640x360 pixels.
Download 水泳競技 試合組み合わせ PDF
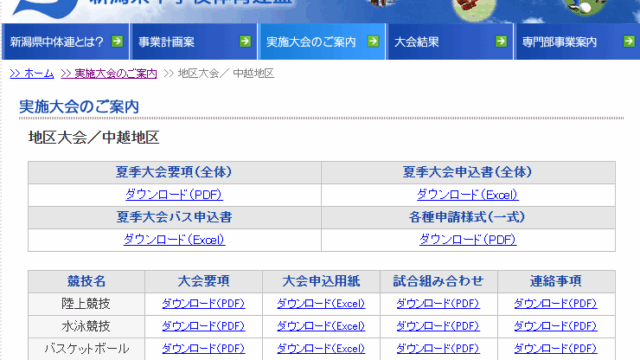438,326
